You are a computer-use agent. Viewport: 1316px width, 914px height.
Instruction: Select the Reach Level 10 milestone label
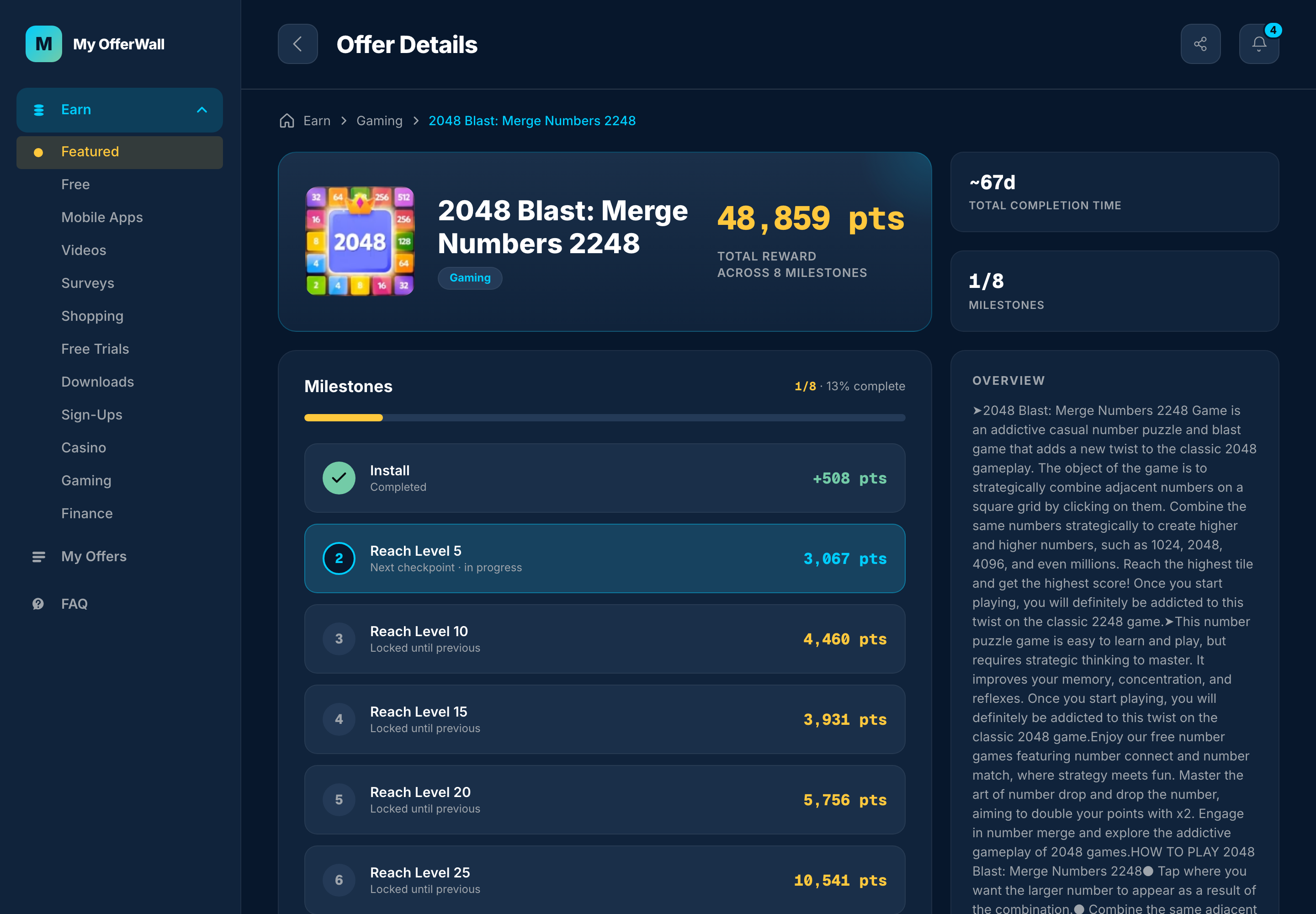tap(419, 631)
